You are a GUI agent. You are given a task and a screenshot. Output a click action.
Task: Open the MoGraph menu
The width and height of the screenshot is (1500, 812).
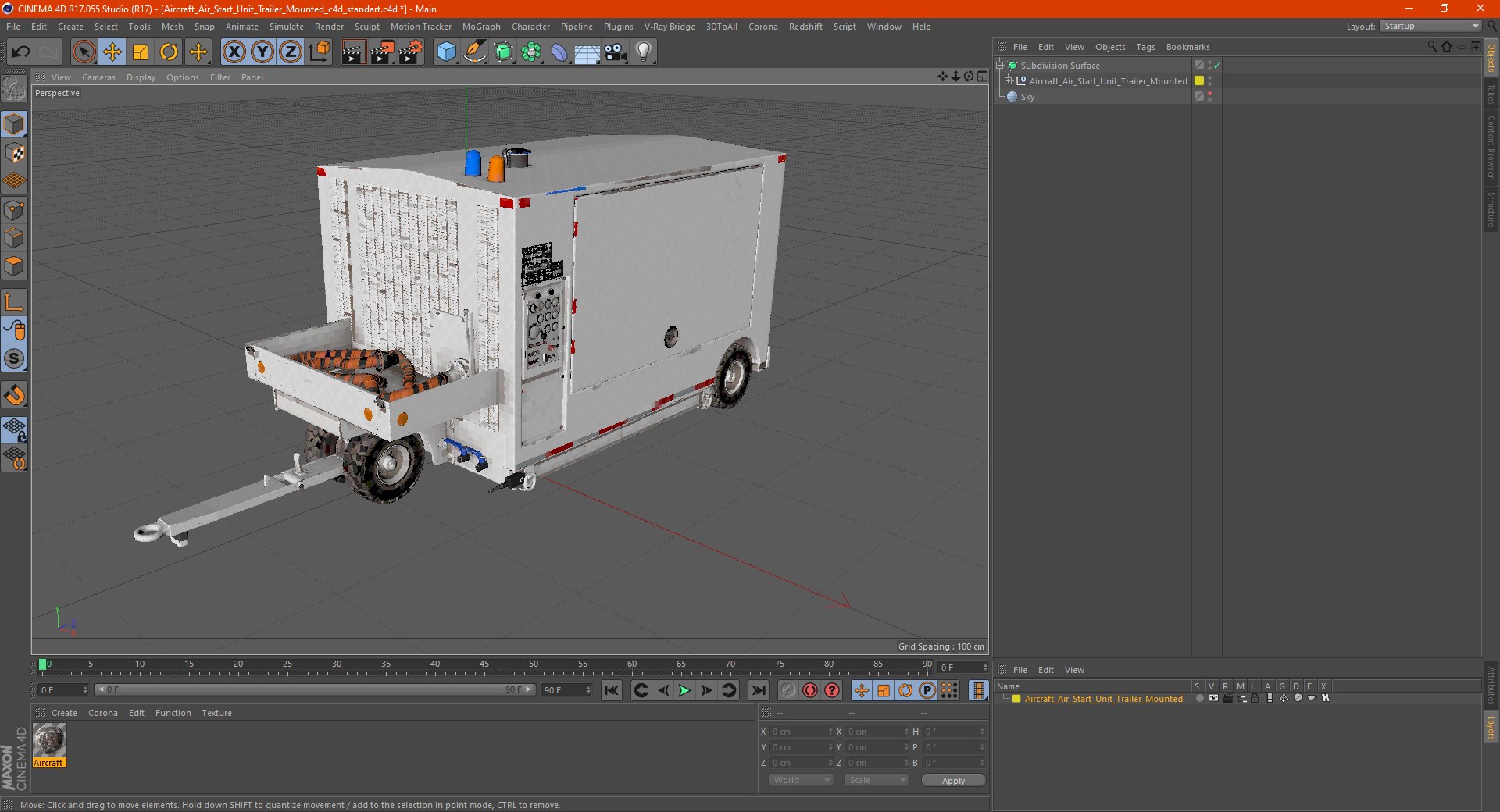pos(481,27)
